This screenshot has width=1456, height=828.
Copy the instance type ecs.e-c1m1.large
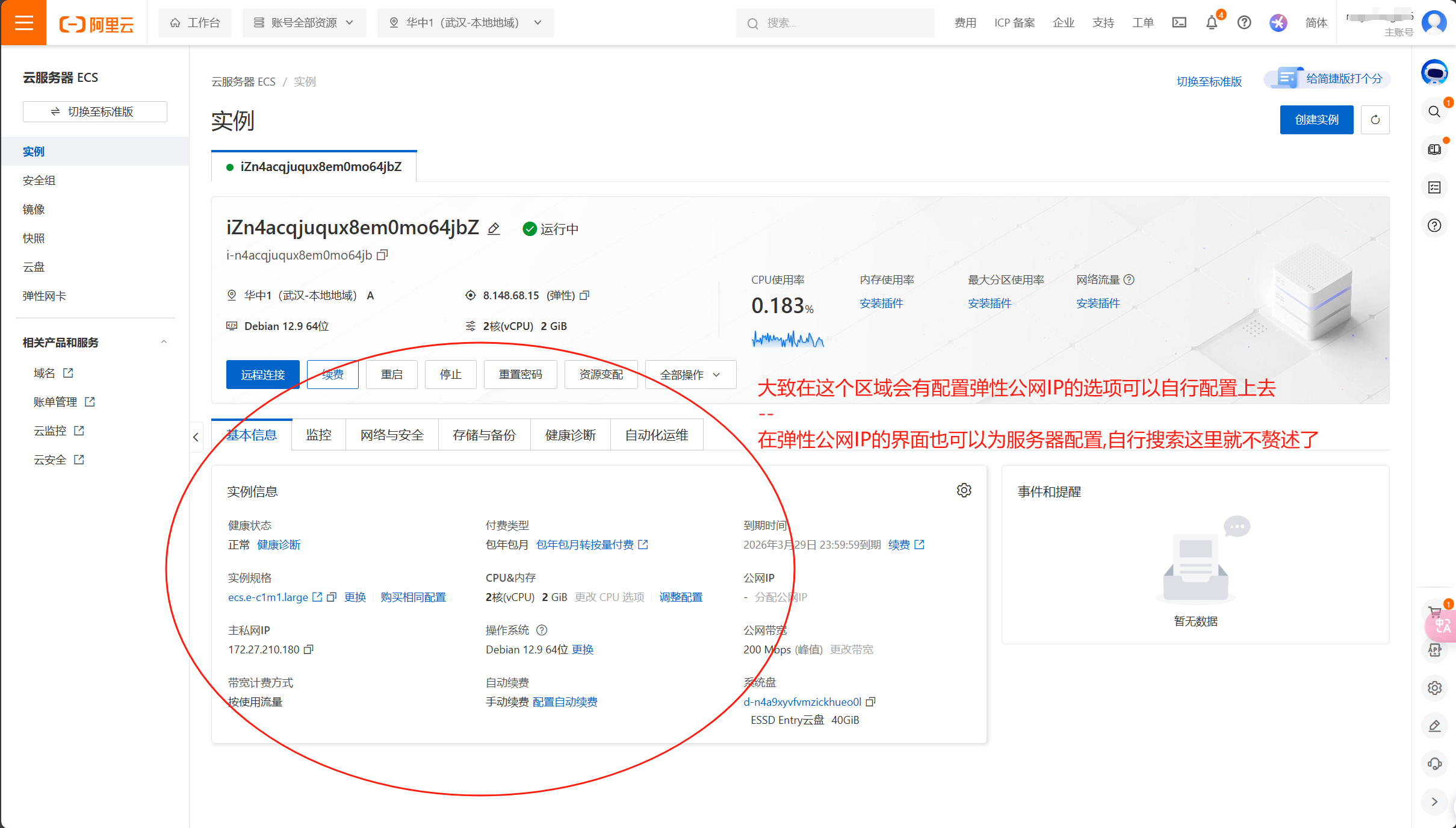331,597
